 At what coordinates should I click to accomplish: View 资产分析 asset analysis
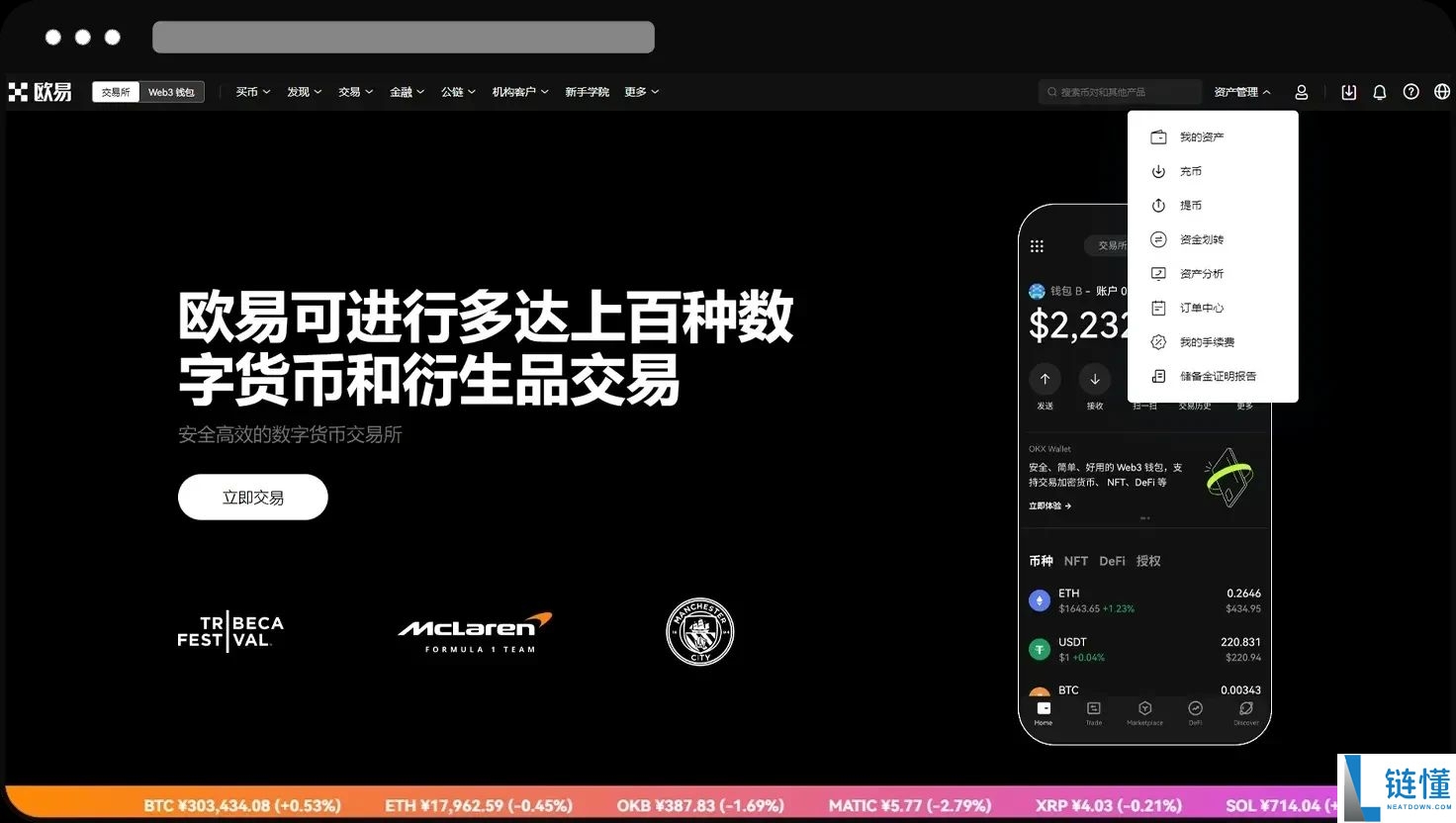point(1202,273)
